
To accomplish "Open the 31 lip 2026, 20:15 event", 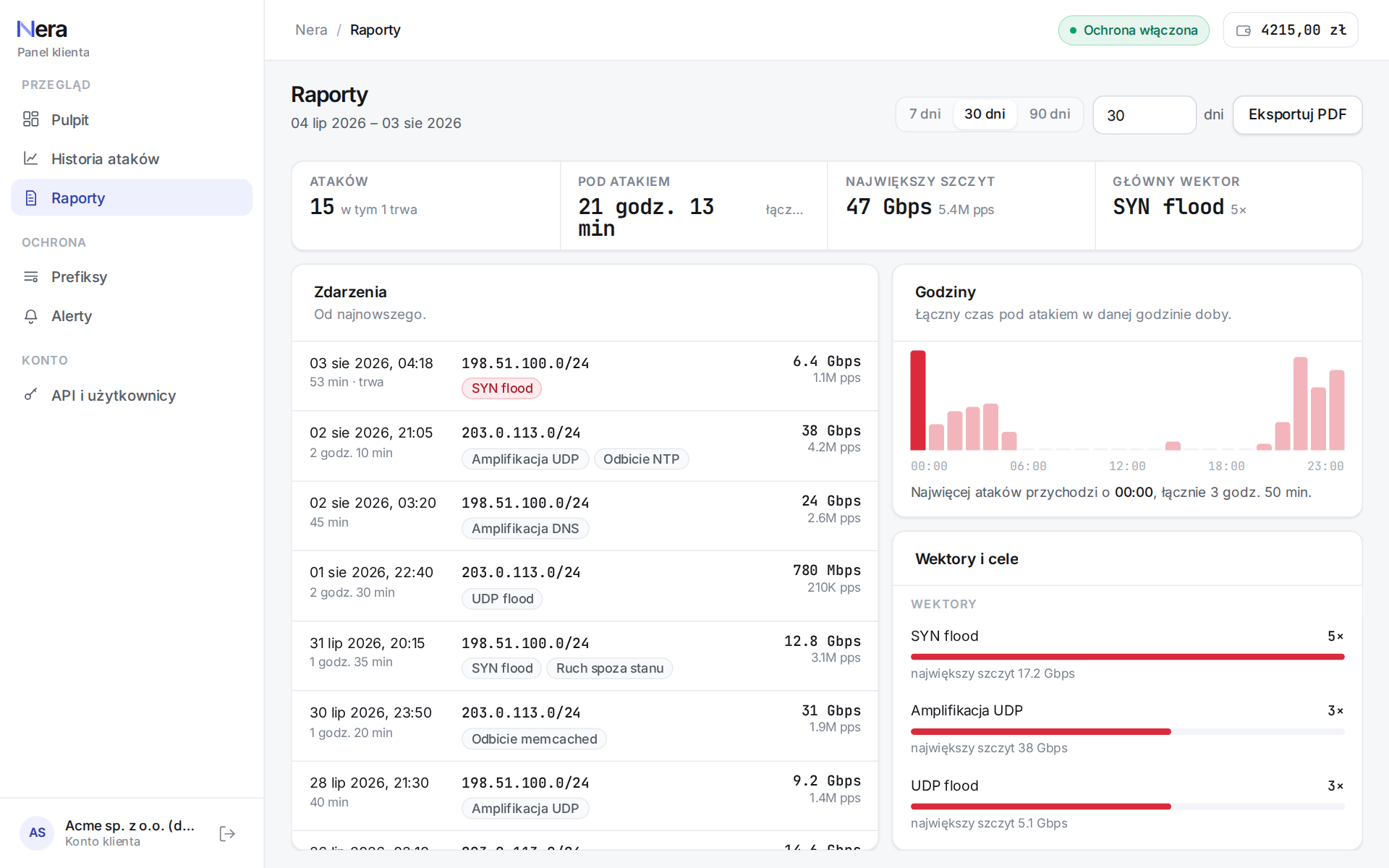I will tap(585, 656).
